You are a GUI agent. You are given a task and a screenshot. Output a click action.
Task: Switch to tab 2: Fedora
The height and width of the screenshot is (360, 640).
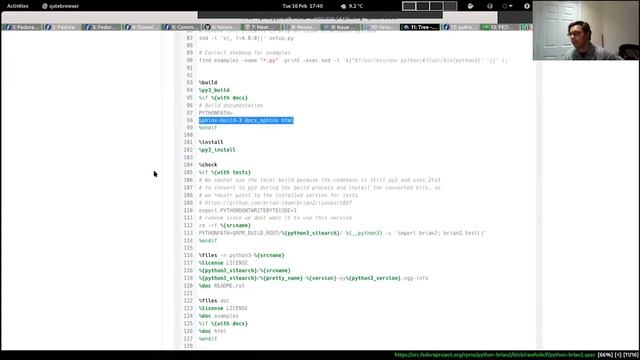pos(62,27)
